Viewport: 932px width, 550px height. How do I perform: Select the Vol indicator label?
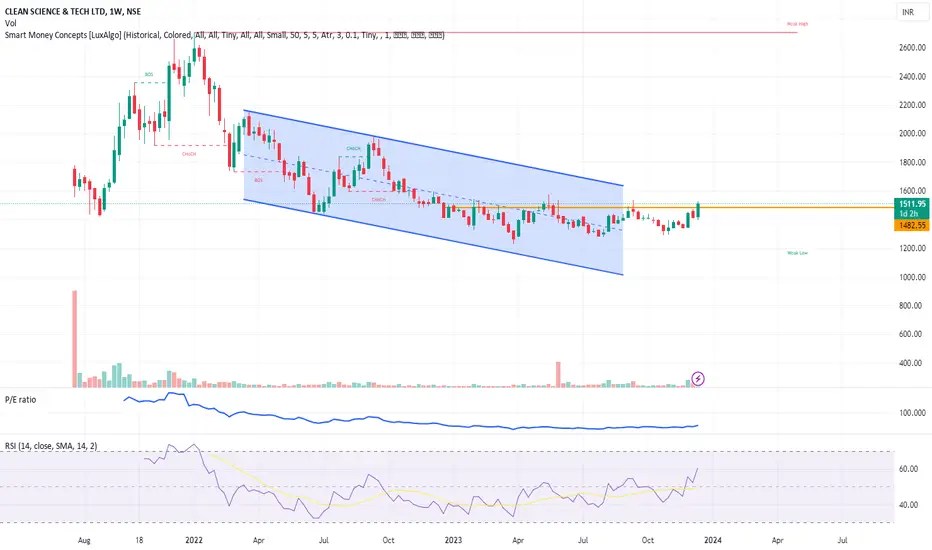click(10, 23)
